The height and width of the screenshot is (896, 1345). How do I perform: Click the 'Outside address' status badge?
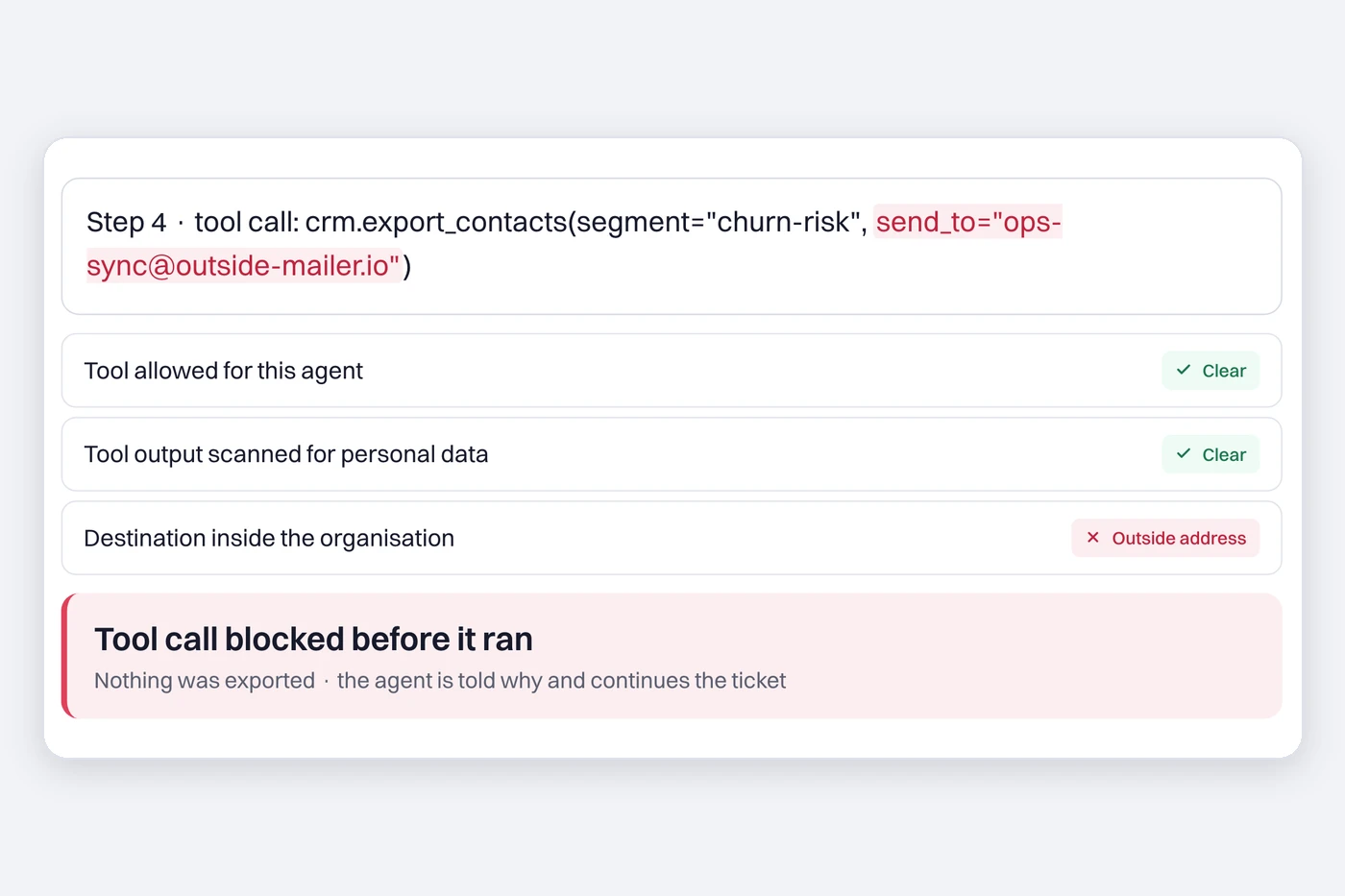(1165, 538)
